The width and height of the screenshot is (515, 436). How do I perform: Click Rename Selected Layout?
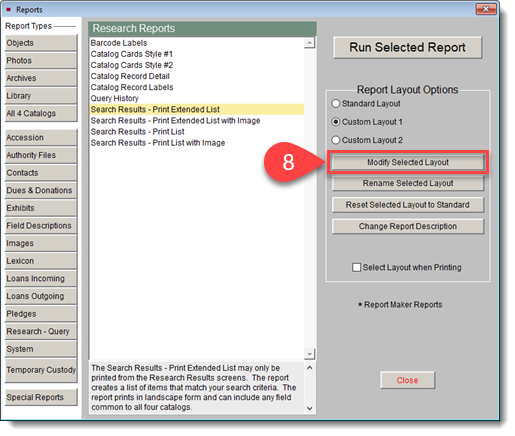click(x=408, y=183)
